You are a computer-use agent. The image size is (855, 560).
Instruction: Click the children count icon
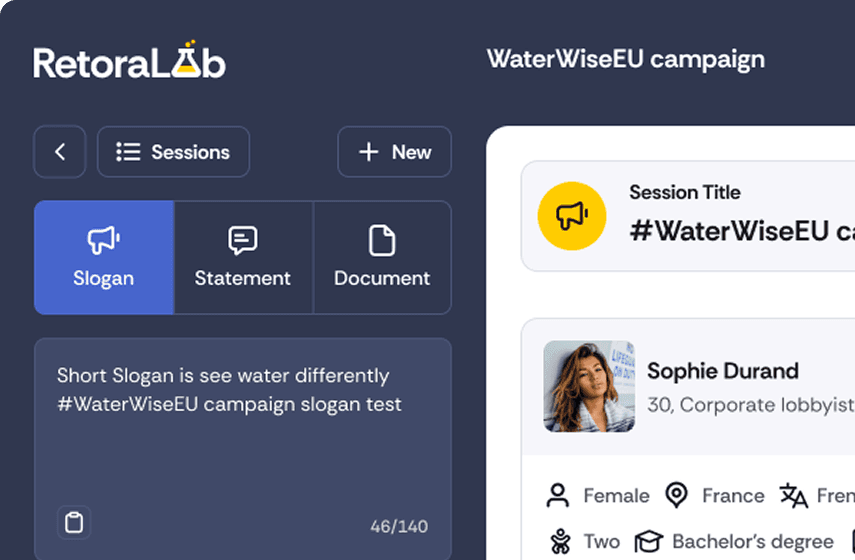tap(559, 541)
